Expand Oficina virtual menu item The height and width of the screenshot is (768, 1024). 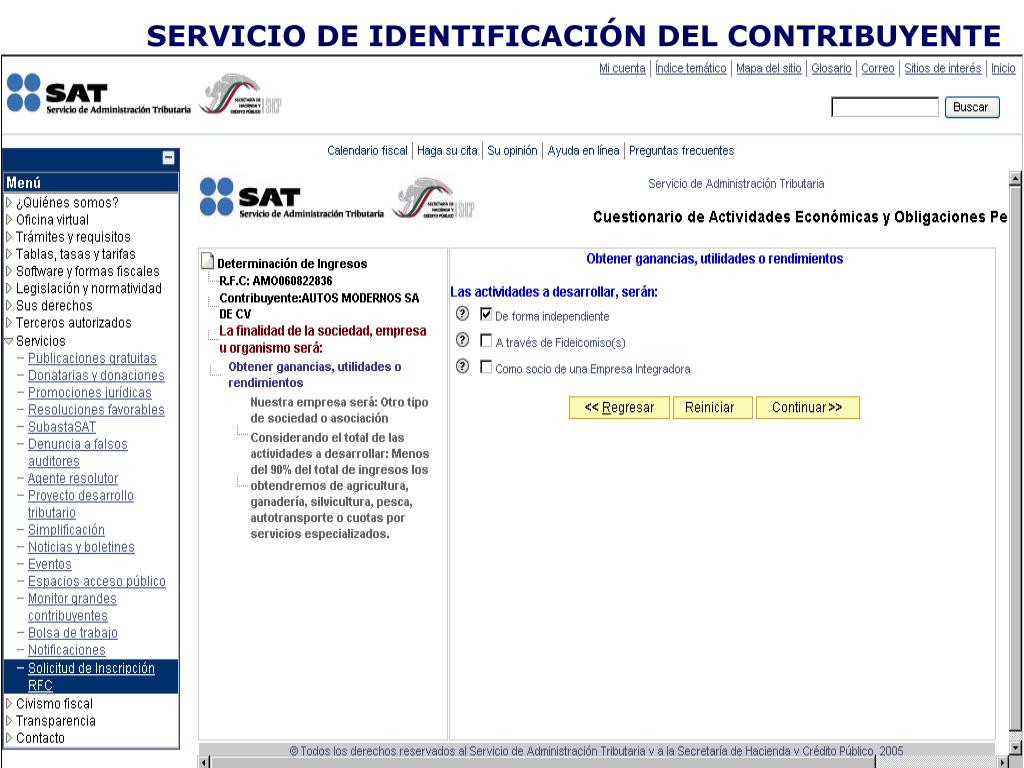click(x=9, y=219)
